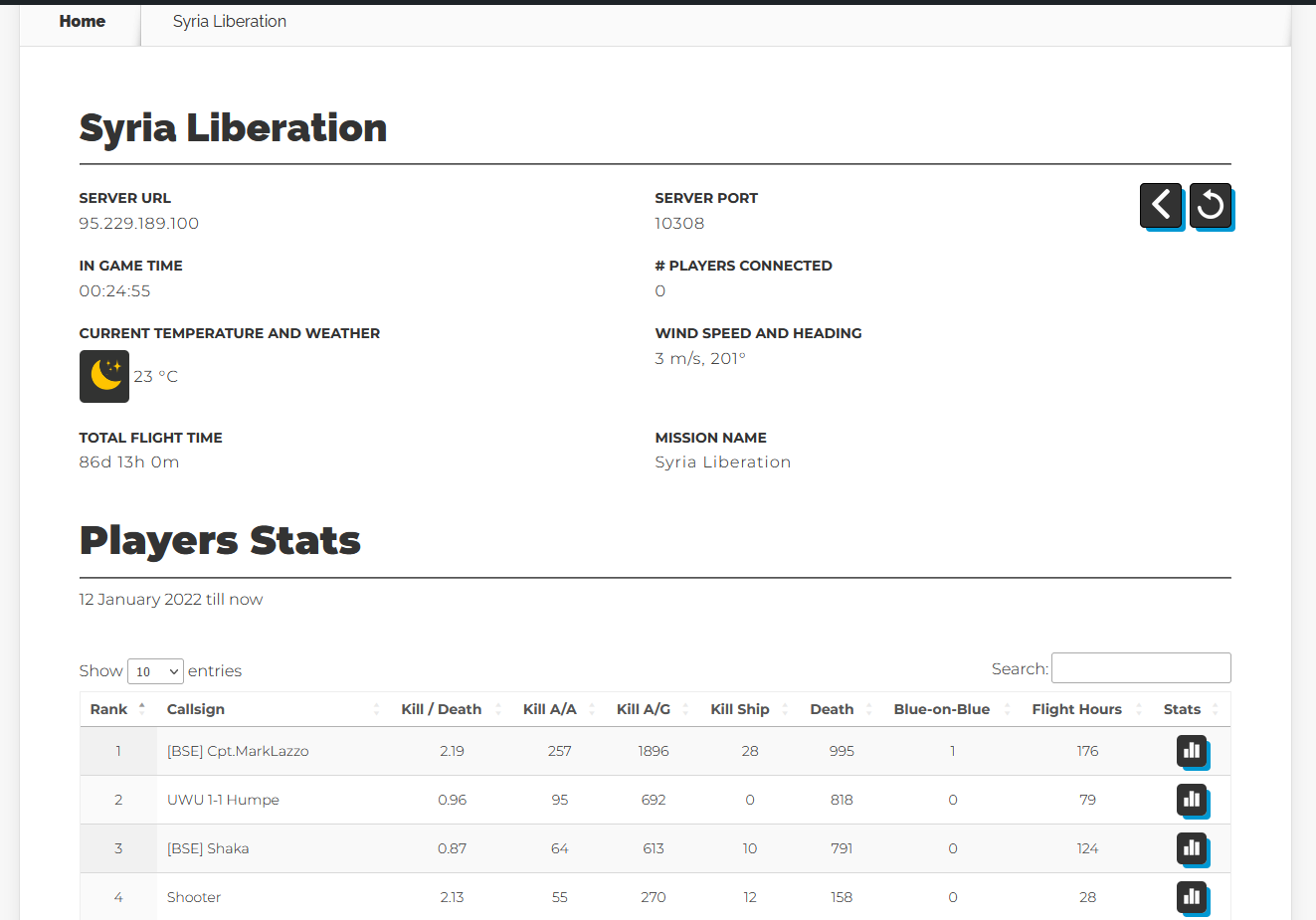Sort table by Blue-on-Blue column
Screen dimensions: 1316x920
(952, 709)
